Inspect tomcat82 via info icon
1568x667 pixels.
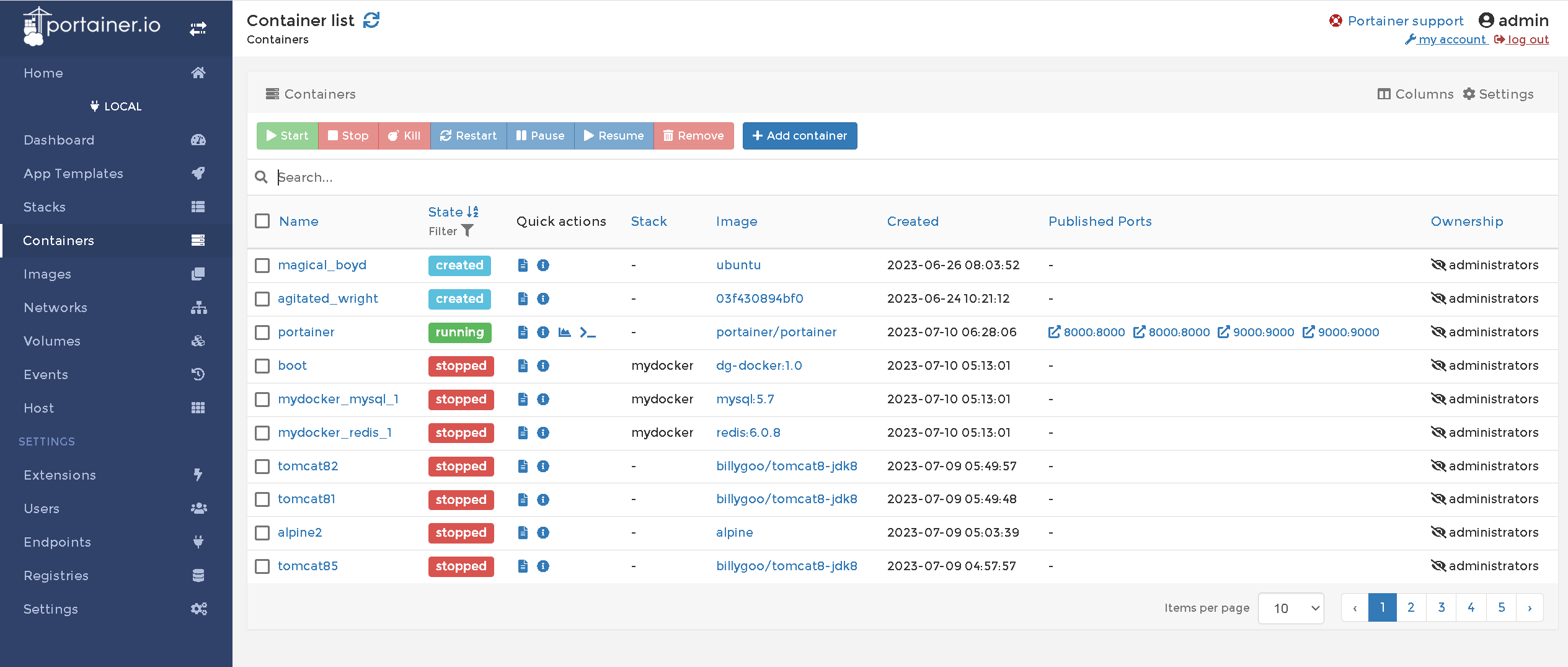(543, 466)
